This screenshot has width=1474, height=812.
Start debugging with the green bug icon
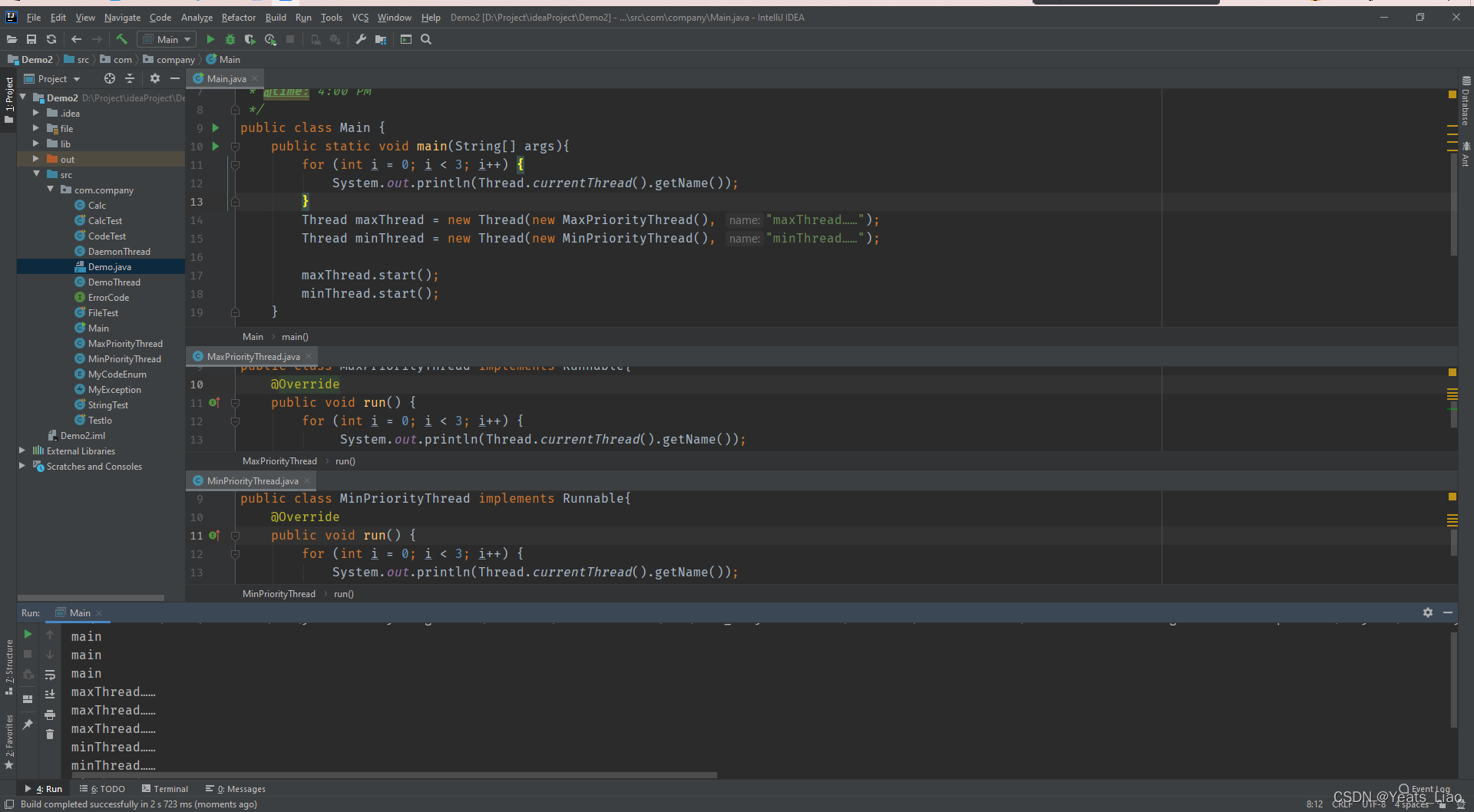[x=230, y=39]
